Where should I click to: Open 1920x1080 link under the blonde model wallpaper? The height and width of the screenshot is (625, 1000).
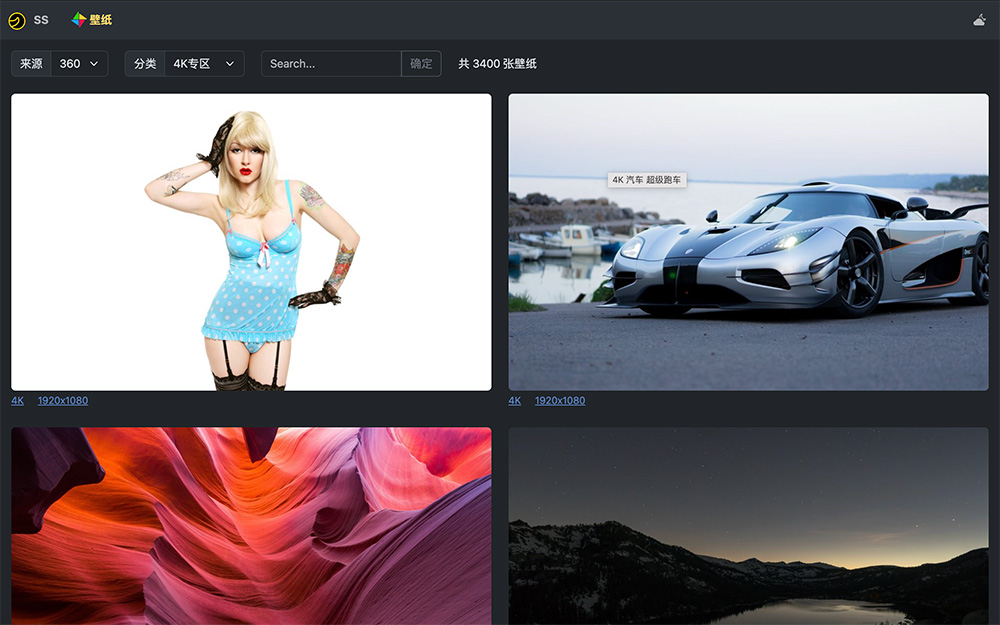pyautogui.click(x=63, y=401)
